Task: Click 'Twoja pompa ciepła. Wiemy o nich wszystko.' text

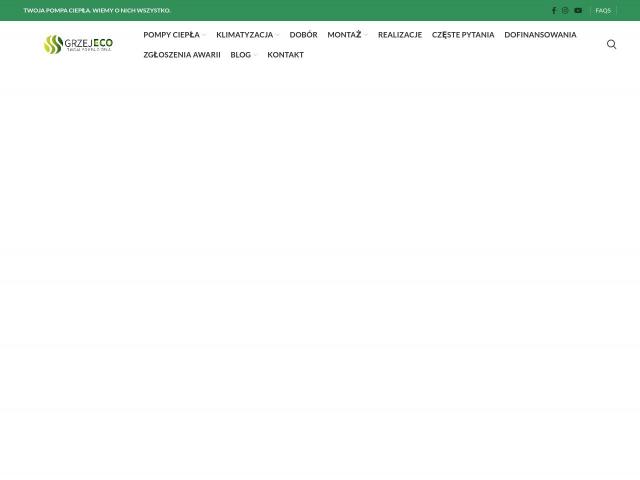Action: (97, 11)
